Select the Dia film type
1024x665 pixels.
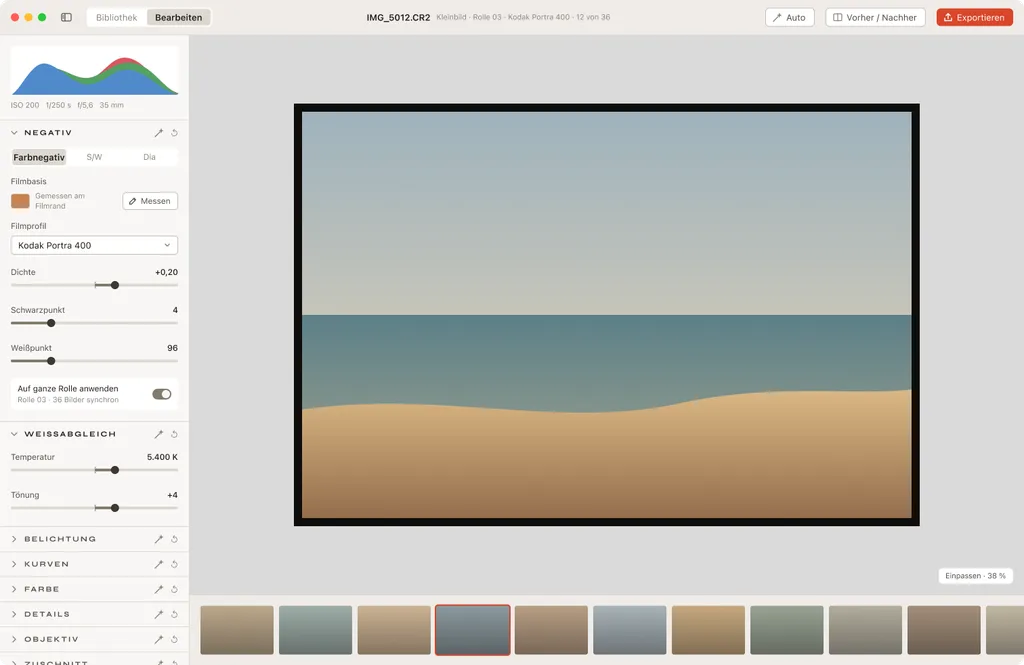click(150, 157)
